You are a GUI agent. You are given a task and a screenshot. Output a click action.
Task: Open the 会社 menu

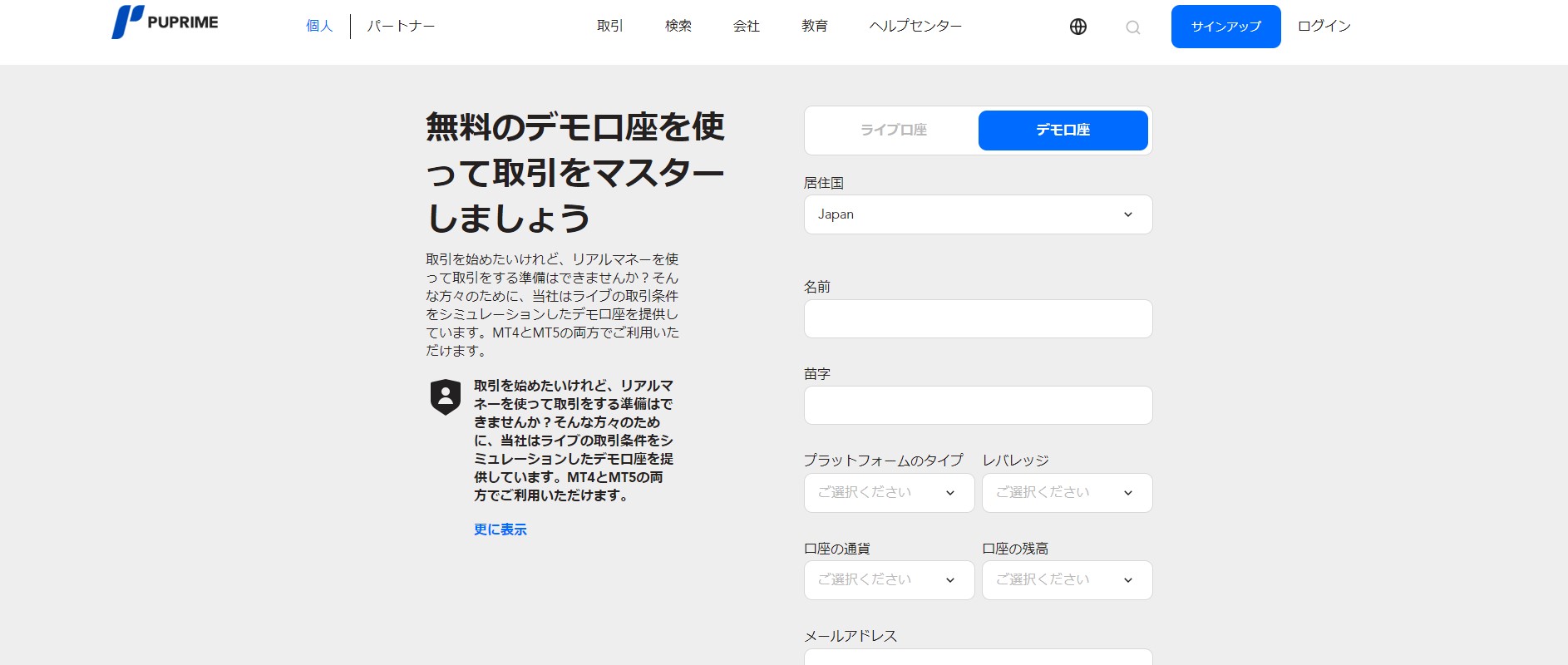point(747,26)
